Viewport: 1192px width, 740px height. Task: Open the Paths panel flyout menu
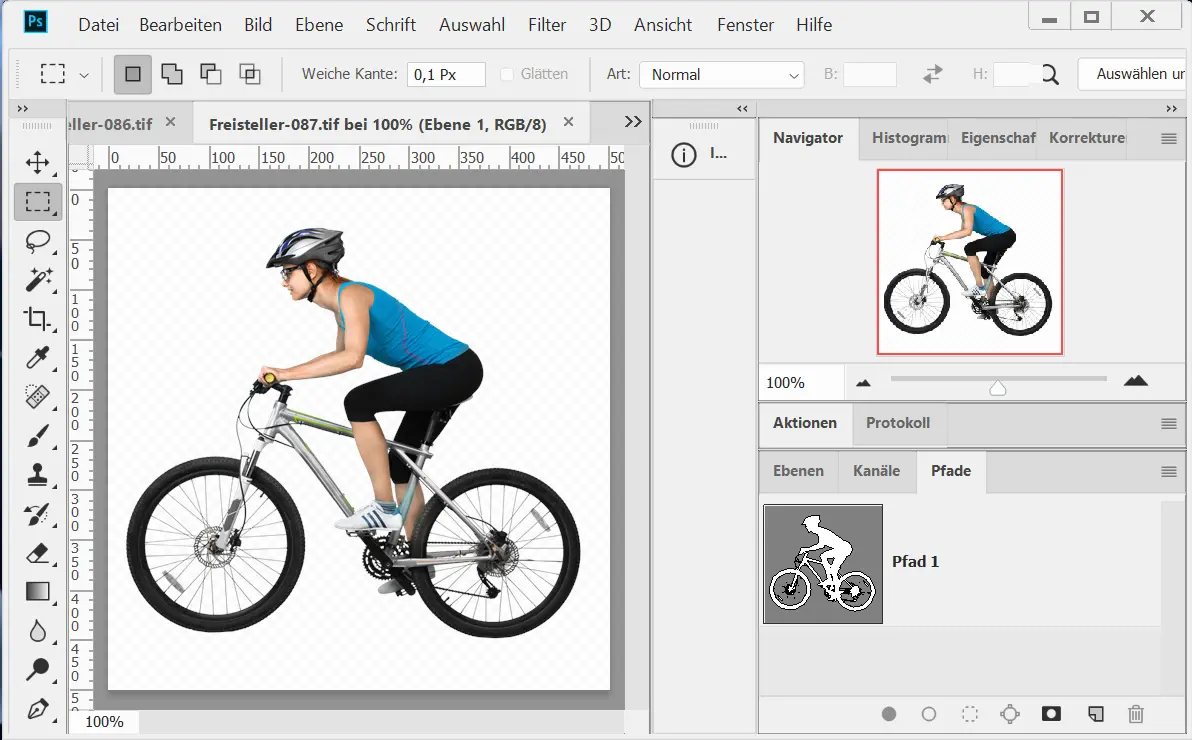point(1168,472)
